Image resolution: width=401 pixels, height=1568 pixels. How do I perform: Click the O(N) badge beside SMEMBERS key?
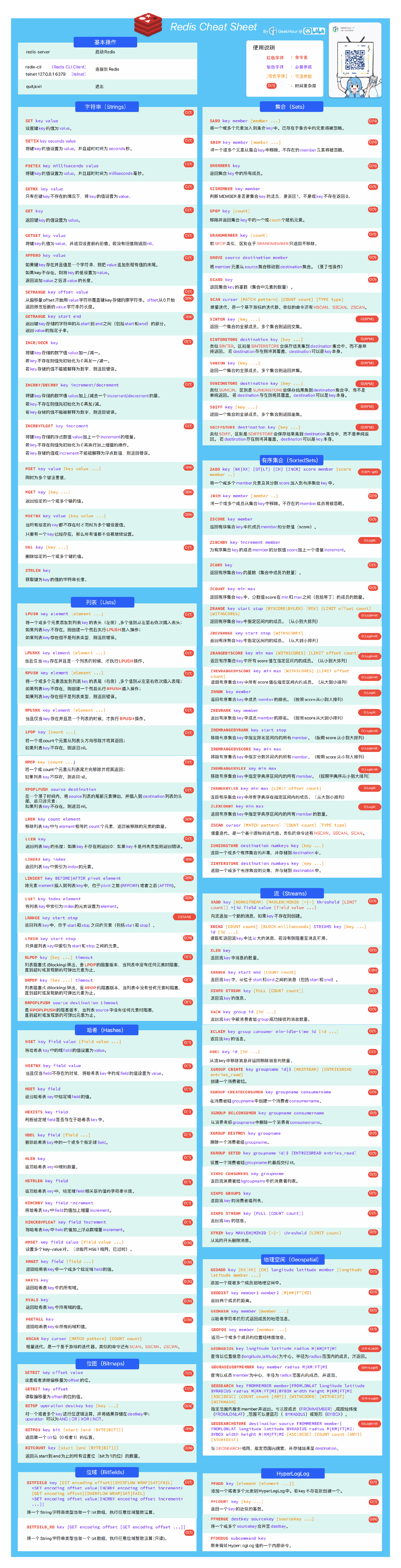click(x=372, y=166)
